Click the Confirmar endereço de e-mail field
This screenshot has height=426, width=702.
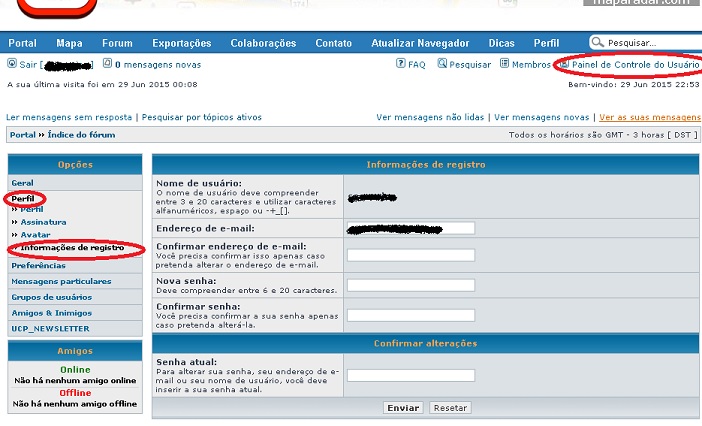point(411,256)
